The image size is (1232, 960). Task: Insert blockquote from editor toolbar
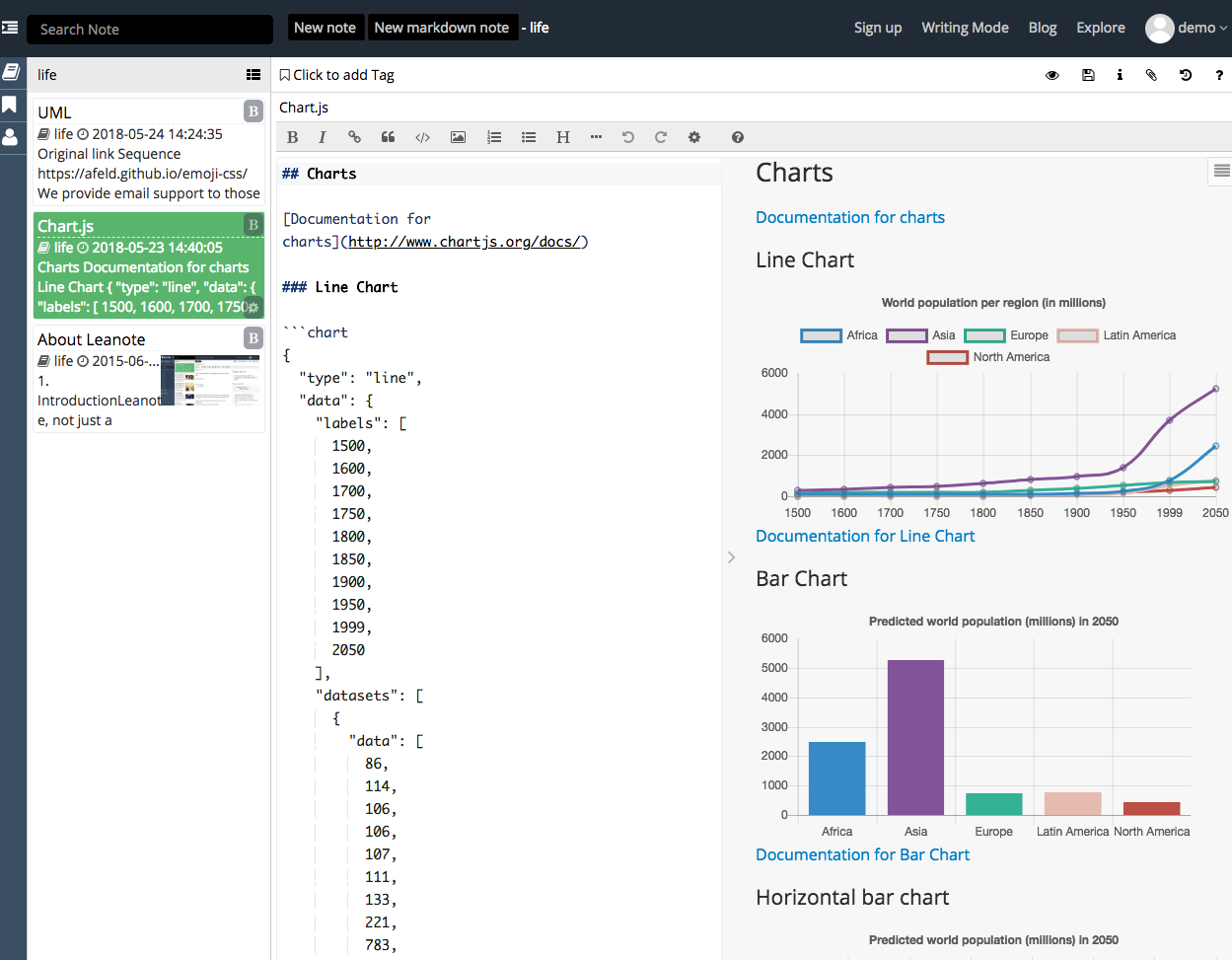(x=388, y=137)
